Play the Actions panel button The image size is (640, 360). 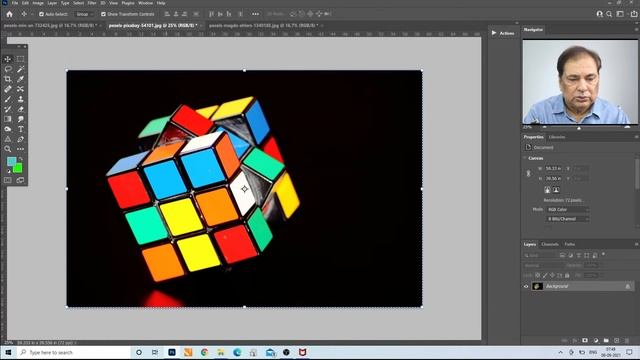494,33
